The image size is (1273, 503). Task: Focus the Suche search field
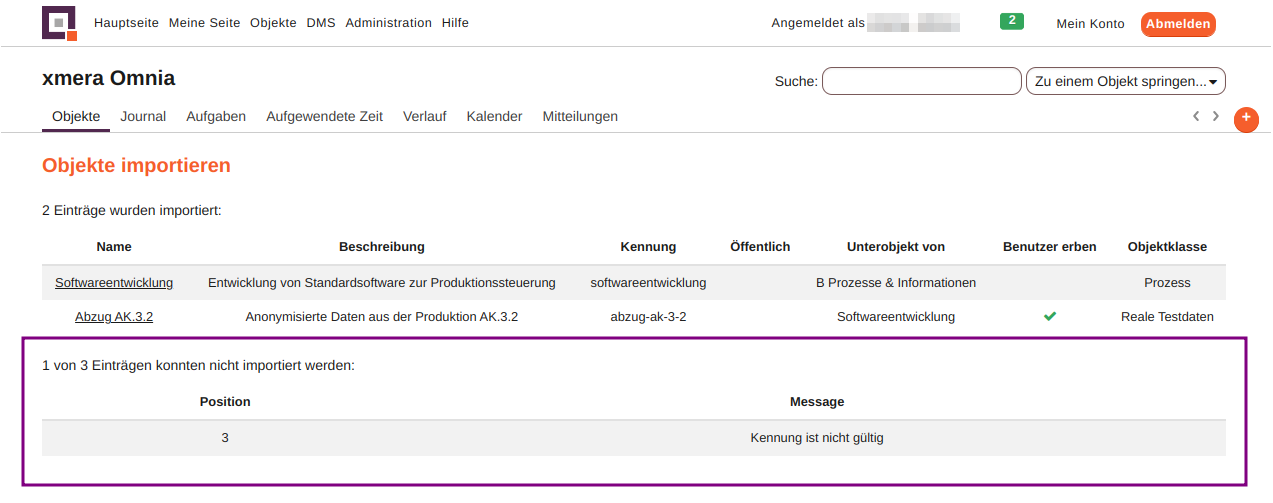921,82
